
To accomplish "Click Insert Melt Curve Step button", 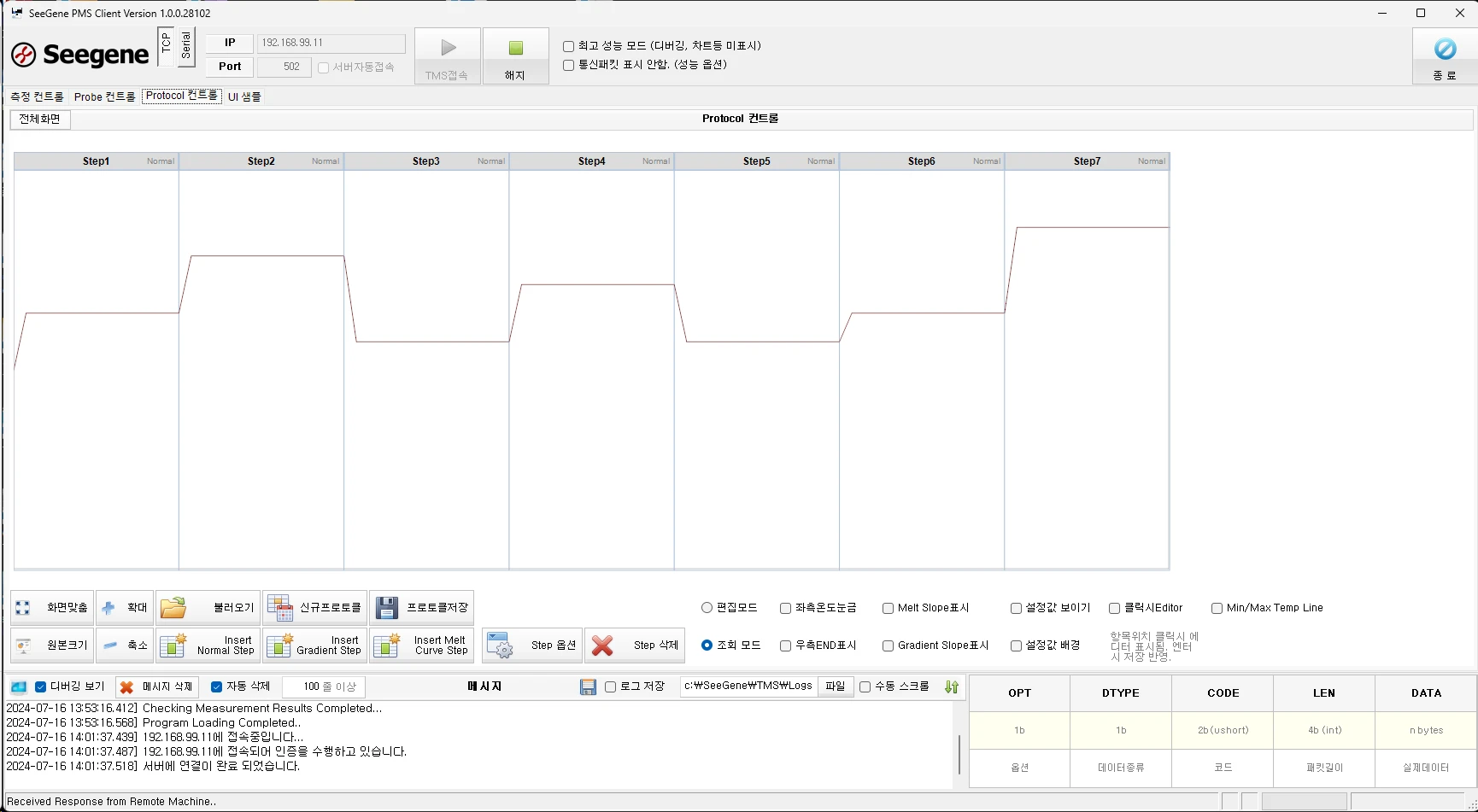I will pyautogui.click(x=421, y=646).
